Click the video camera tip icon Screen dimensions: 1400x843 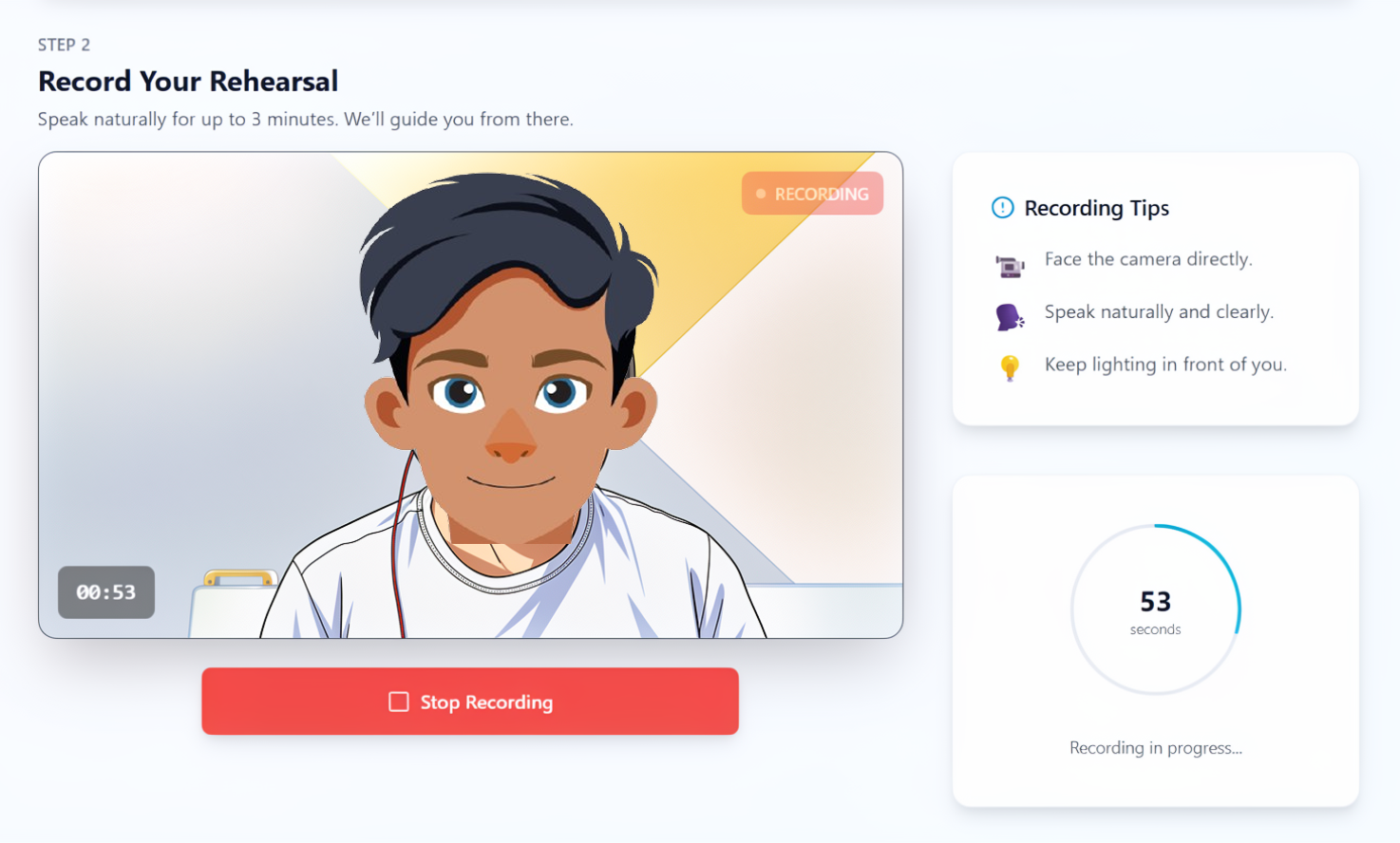1010,266
